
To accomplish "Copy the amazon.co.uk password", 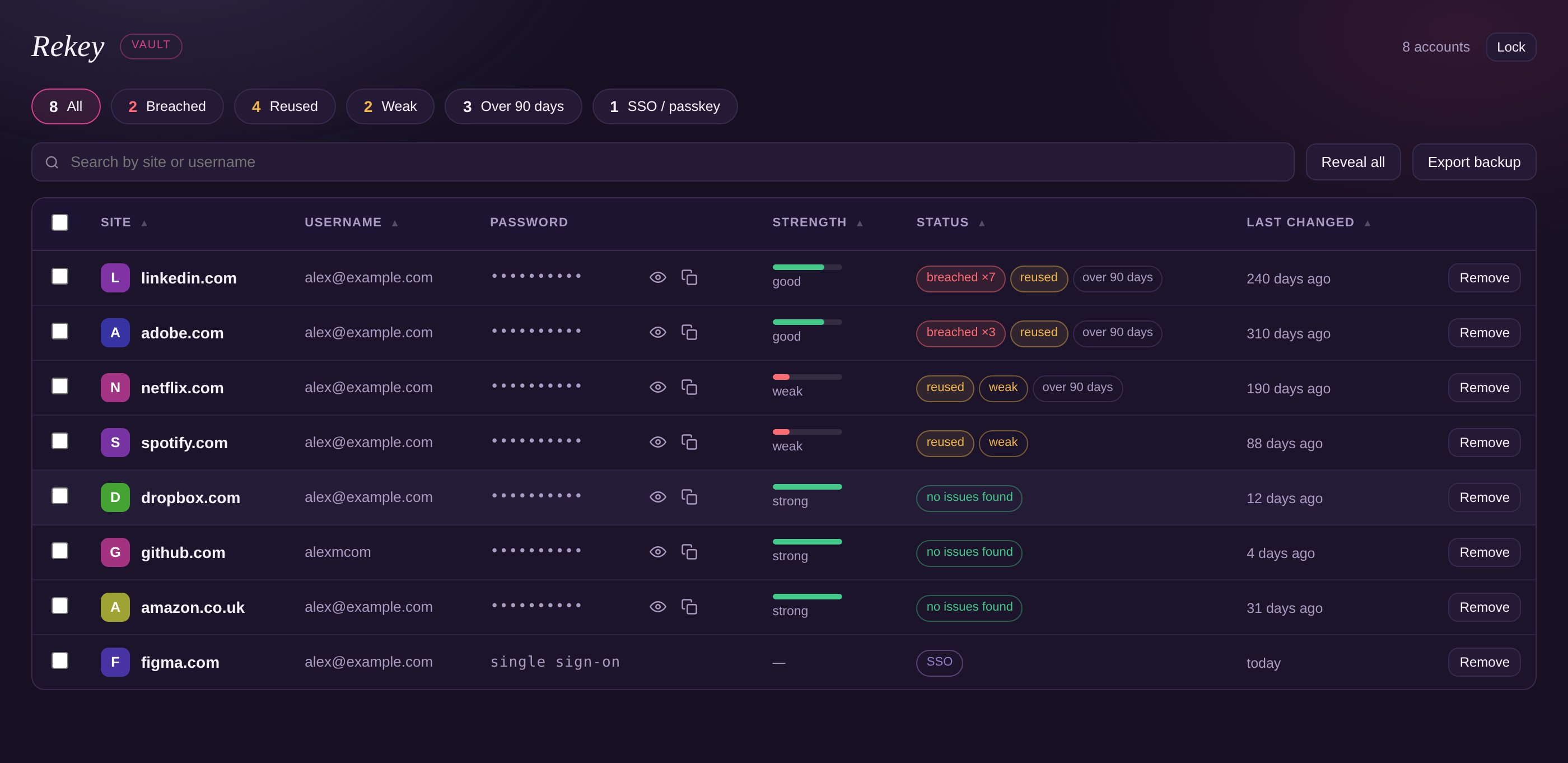I will tap(689, 607).
